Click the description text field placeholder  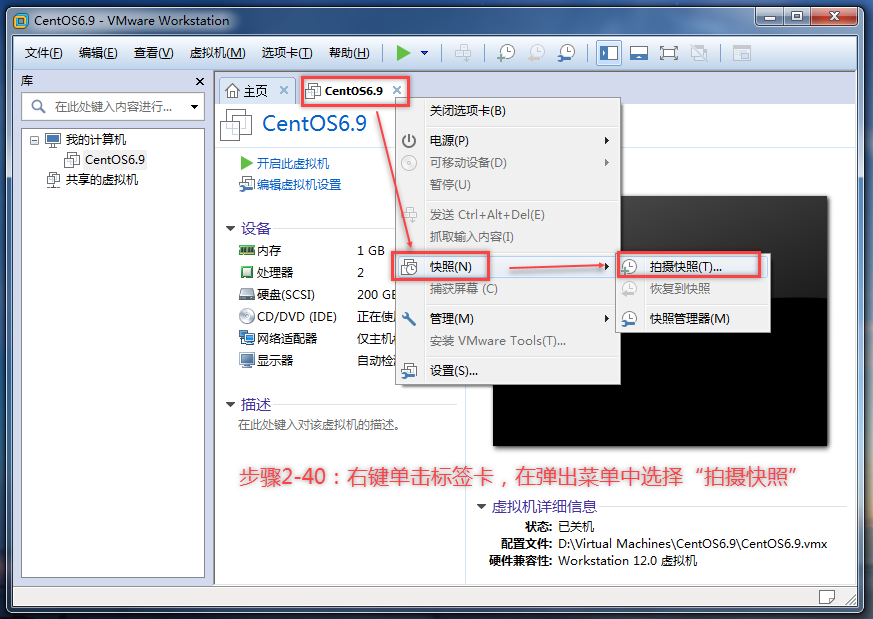318,425
